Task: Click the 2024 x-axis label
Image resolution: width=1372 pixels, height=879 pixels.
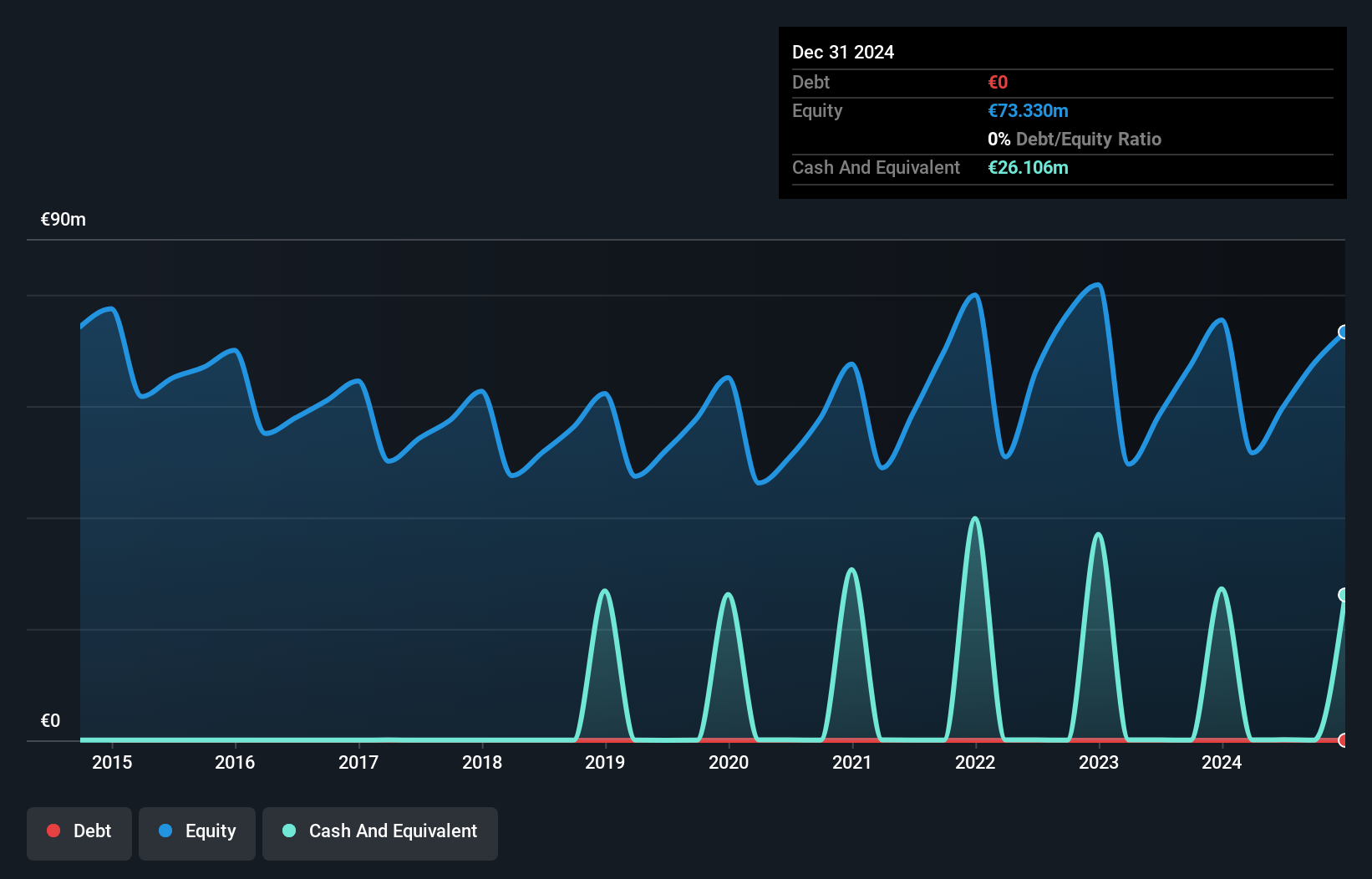Action: coord(1222,762)
